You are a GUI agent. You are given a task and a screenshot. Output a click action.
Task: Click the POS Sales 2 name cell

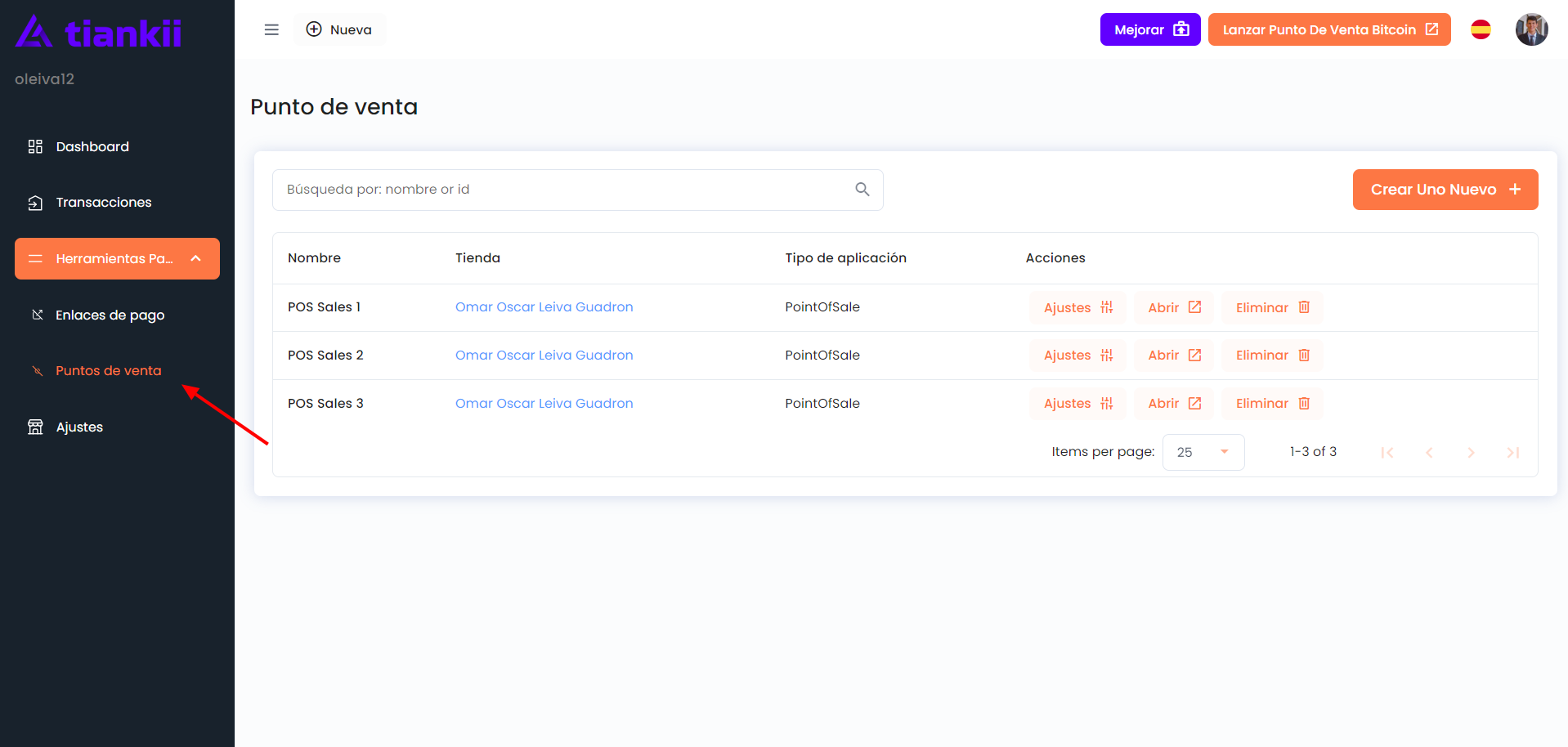[325, 355]
